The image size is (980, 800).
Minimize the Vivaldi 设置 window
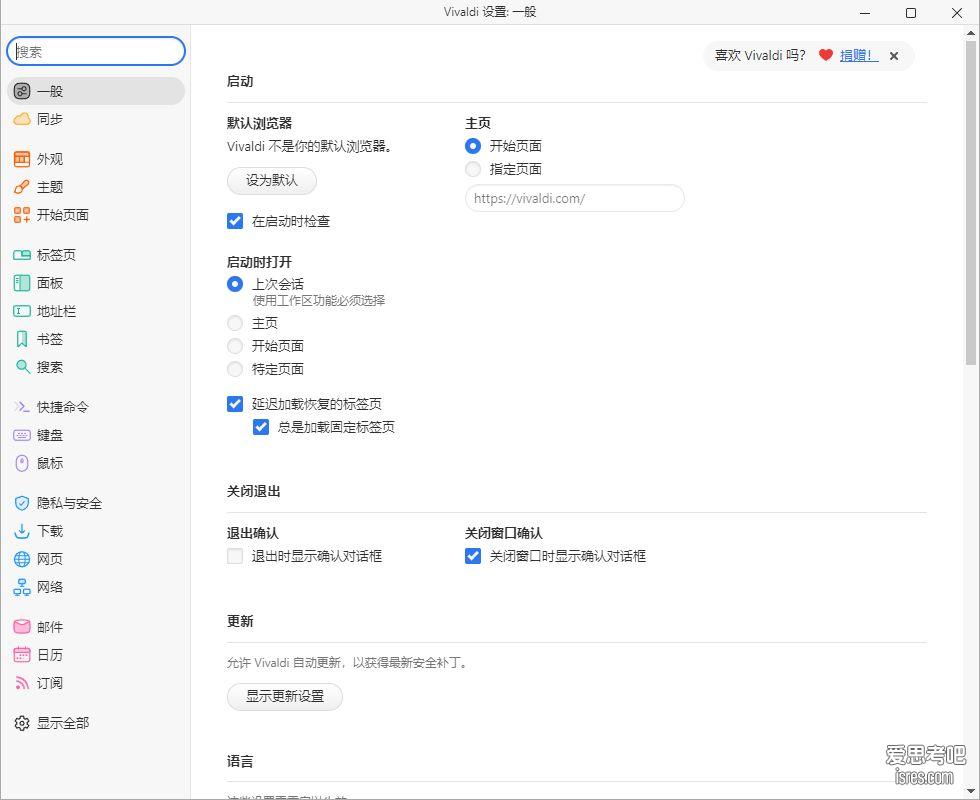(865, 12)
